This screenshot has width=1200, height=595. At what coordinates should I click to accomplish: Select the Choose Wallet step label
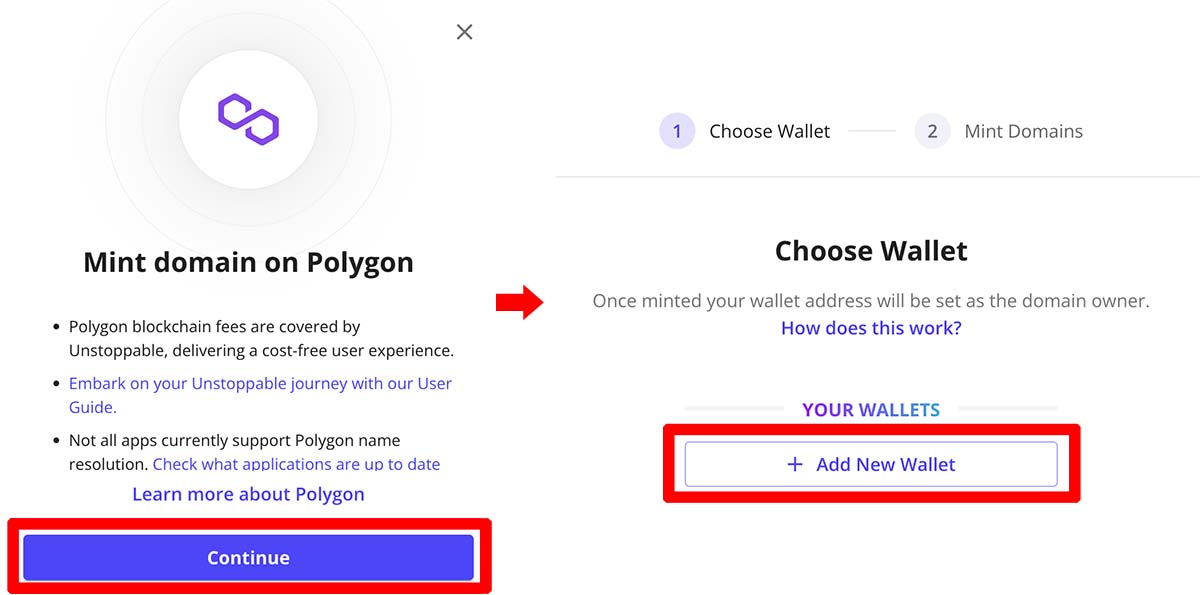point(770,131)
